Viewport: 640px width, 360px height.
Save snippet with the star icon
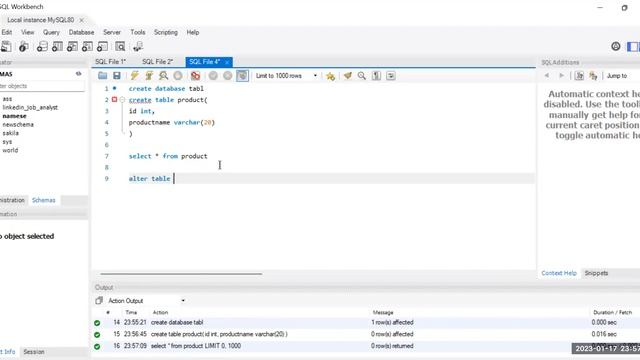331,76
